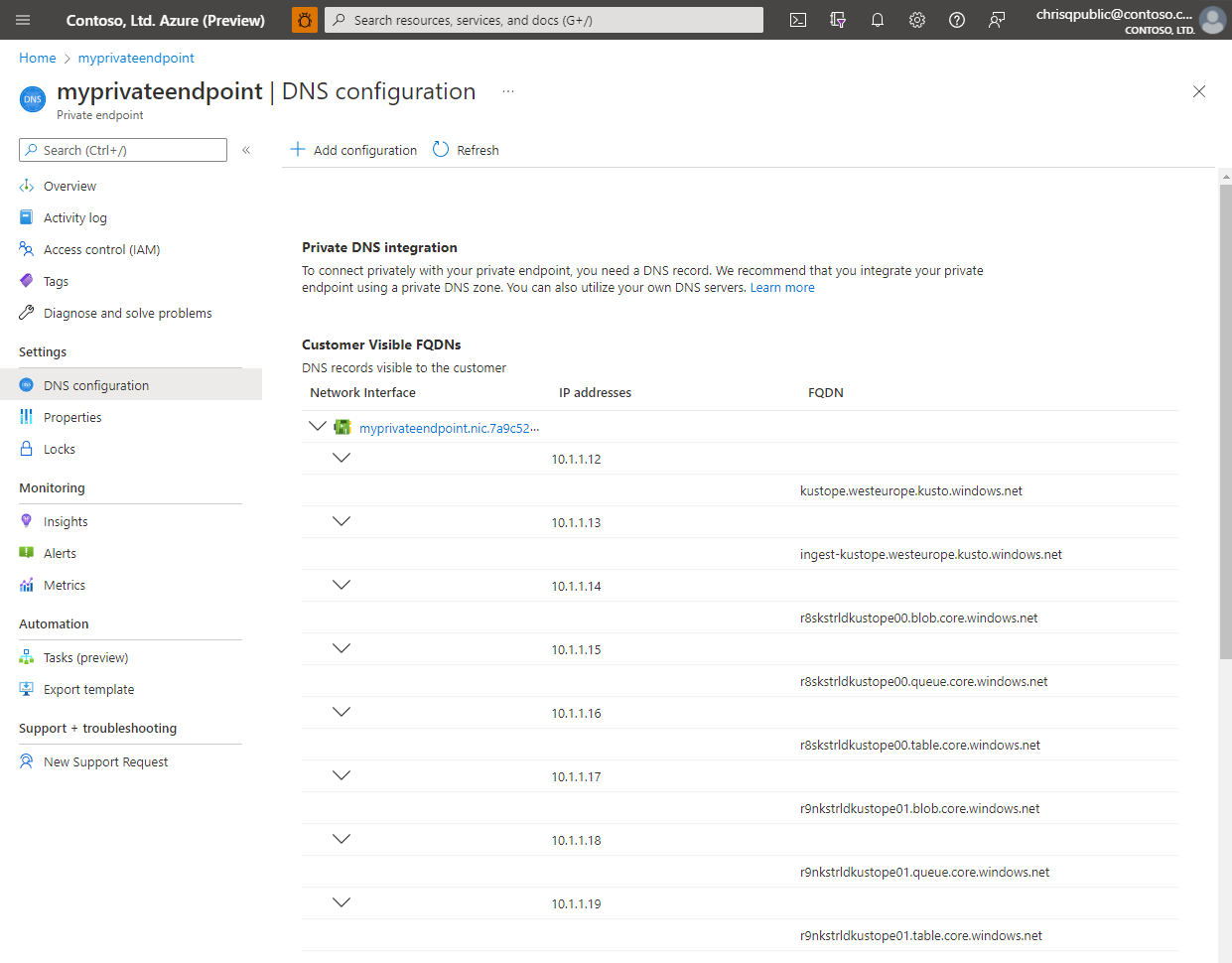Focus the sidebar Search (Ctrl+/) field

click(x=123, y=150)
